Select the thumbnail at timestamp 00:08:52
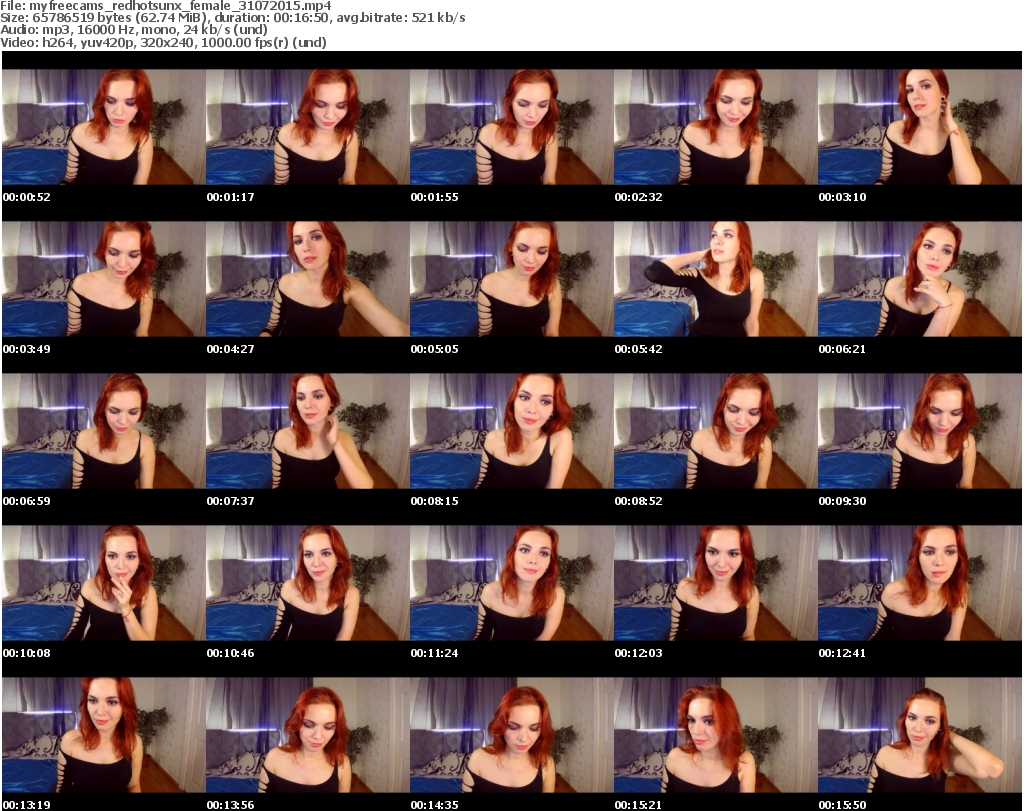This screenshot has width=1024, height=811. tap(715, 431)
